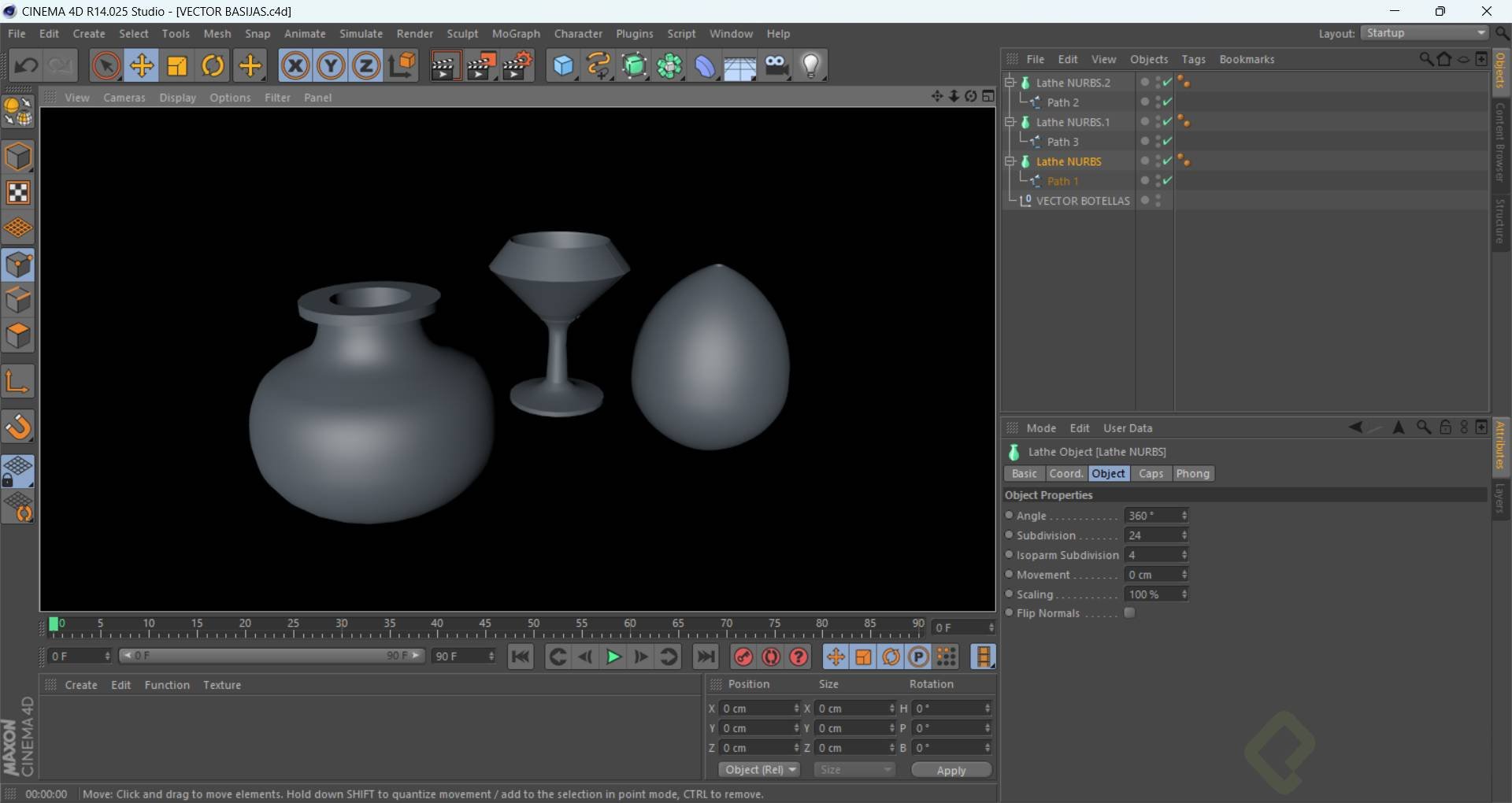The width and height of the screenshot is (1512, 803).
Task: Adjust the Angle value stepper
Action: coord(1184,516)
